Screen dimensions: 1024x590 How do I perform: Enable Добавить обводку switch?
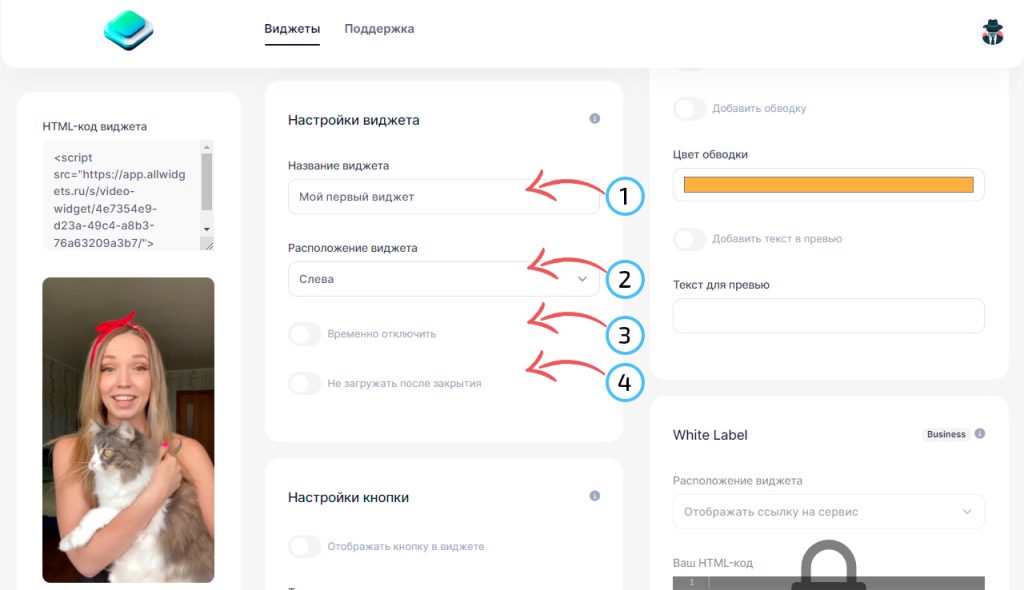689,108
